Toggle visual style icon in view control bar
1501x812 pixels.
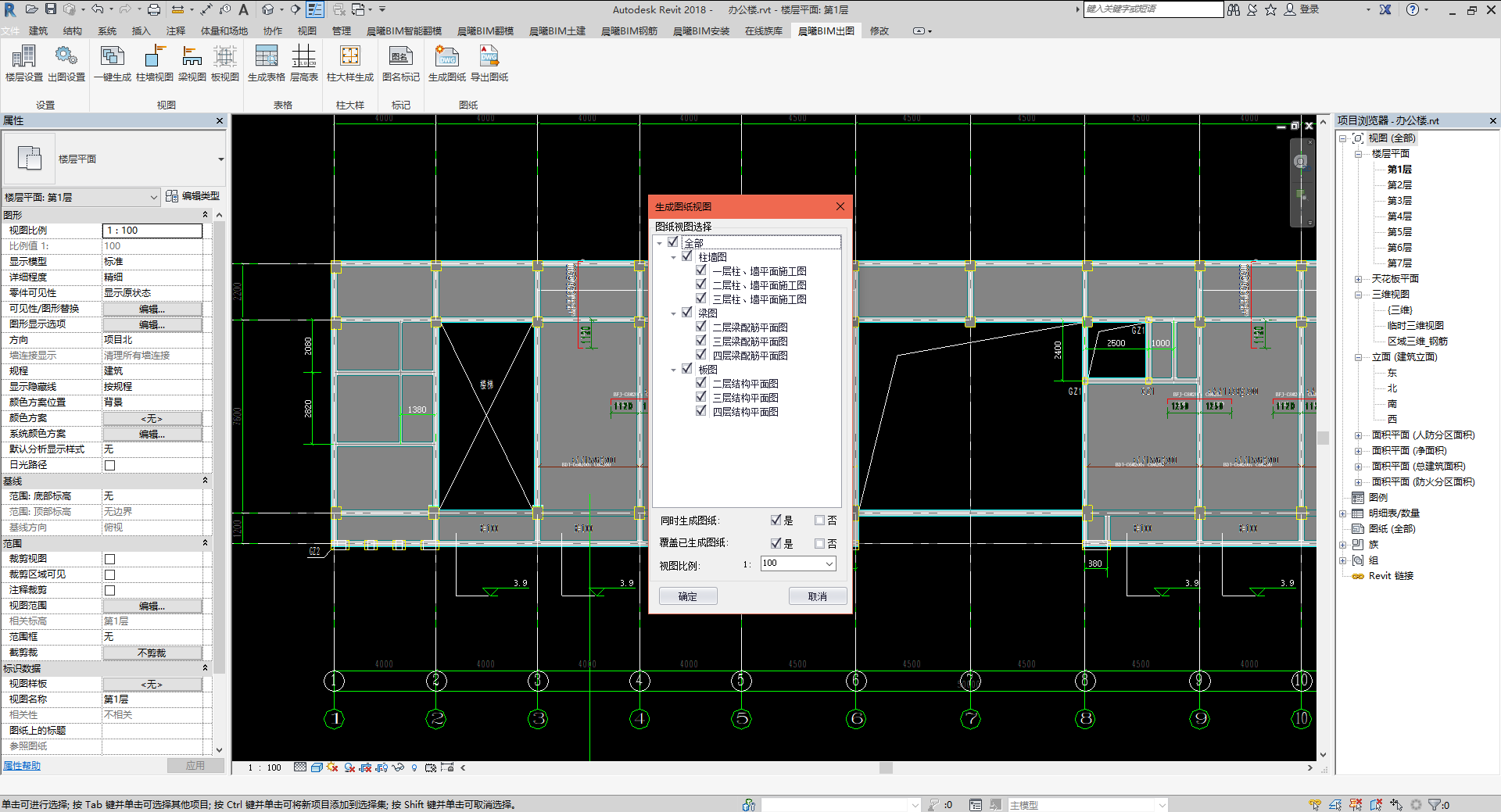[317, 767]
